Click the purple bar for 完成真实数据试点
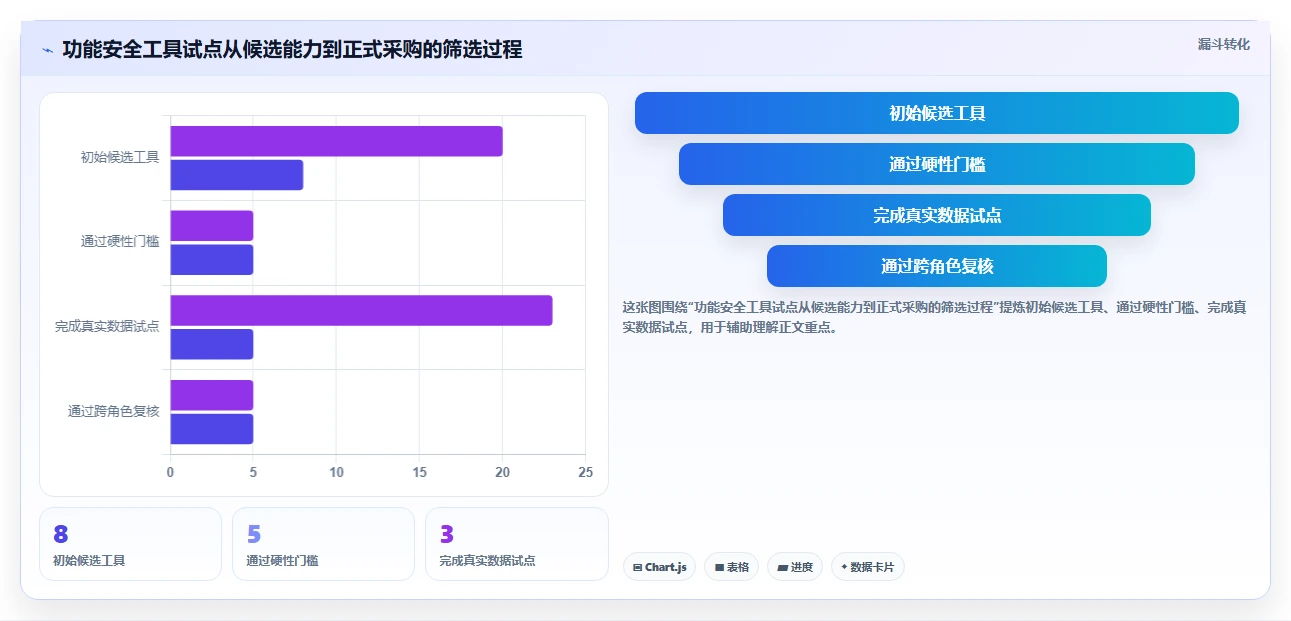Screen dimensions: 1291x621 [x=361, y=310]
